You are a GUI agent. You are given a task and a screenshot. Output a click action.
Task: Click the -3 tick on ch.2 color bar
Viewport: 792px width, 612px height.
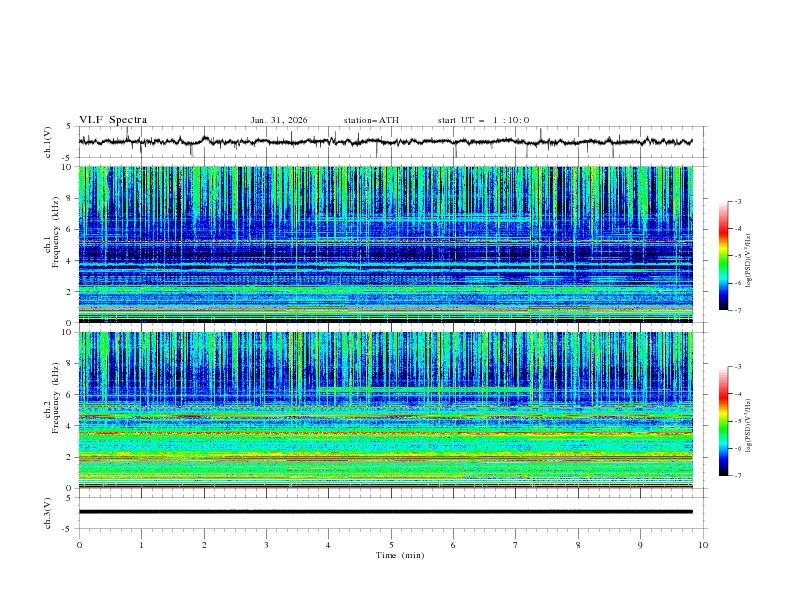738,367
